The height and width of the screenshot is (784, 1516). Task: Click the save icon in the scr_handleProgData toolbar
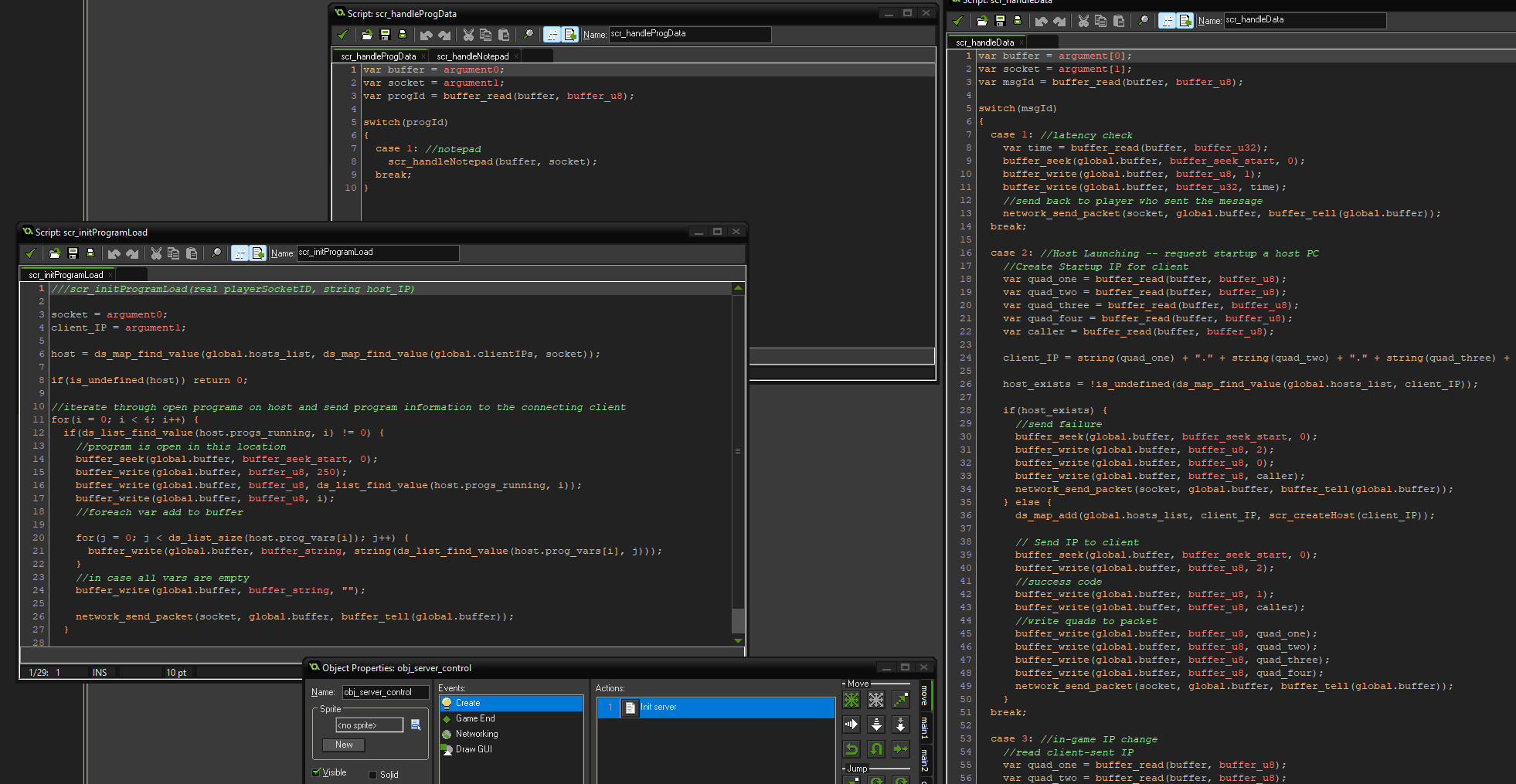pos(385,35)
